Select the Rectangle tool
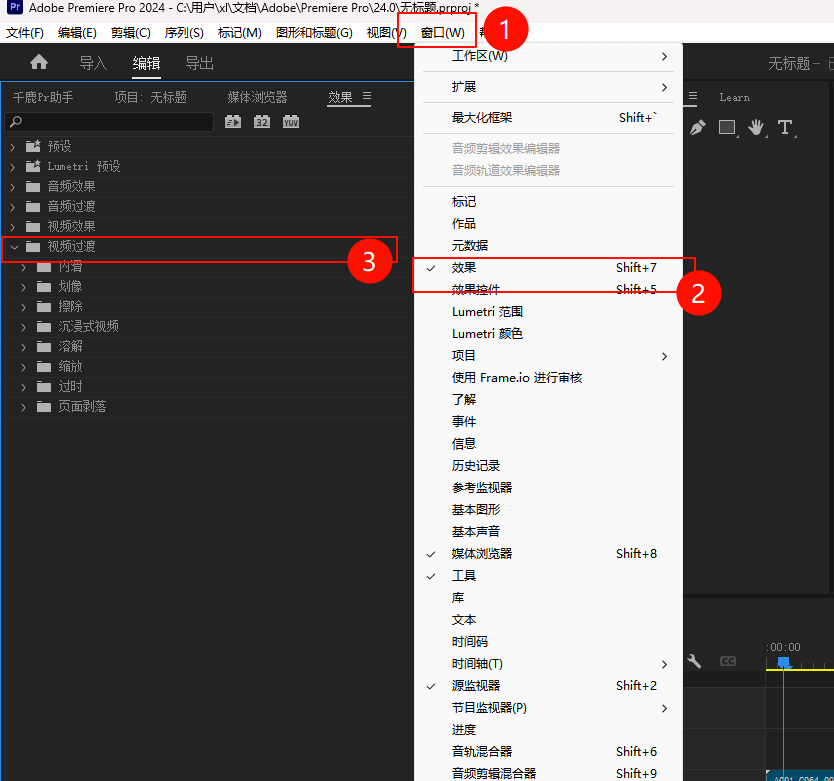Screen dimensions: 834x781 tap(728, 128)
